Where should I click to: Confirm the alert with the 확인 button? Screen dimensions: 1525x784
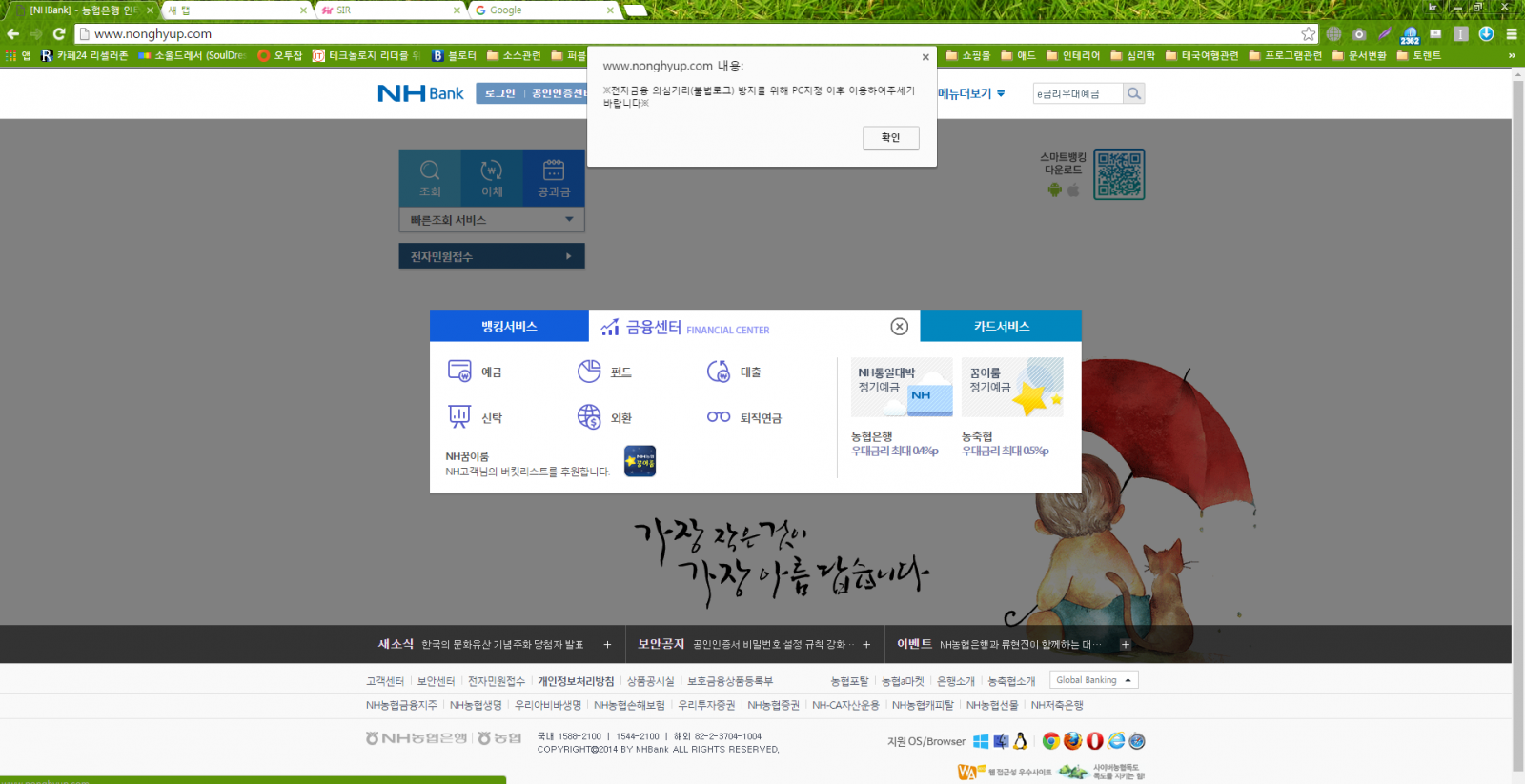click(x=891, y=138)
